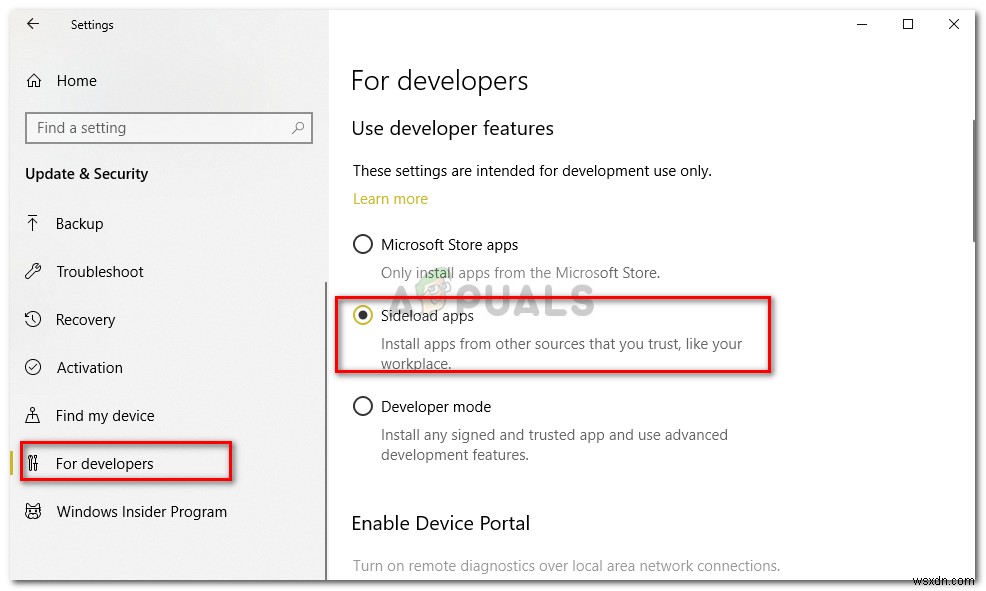The image size is (986, 591).
Task: Click the magnifying glass in the search box
Action: [298, 128]
